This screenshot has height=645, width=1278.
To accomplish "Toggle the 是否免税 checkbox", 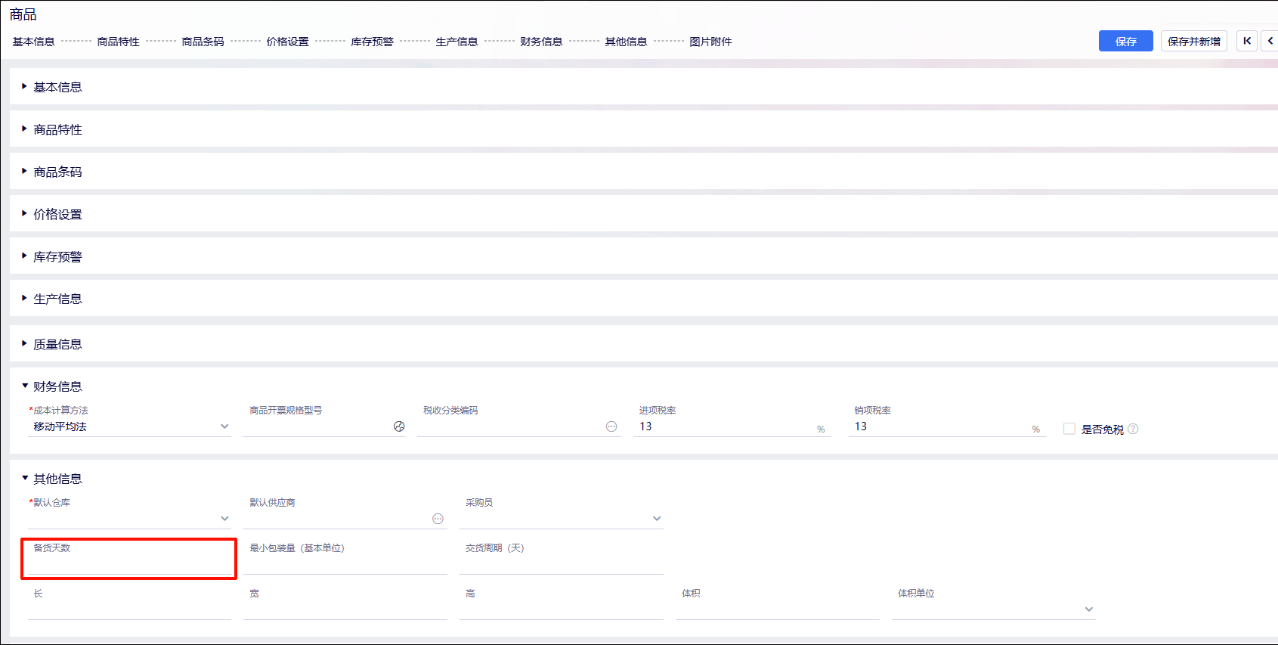I will (1069, 429).
